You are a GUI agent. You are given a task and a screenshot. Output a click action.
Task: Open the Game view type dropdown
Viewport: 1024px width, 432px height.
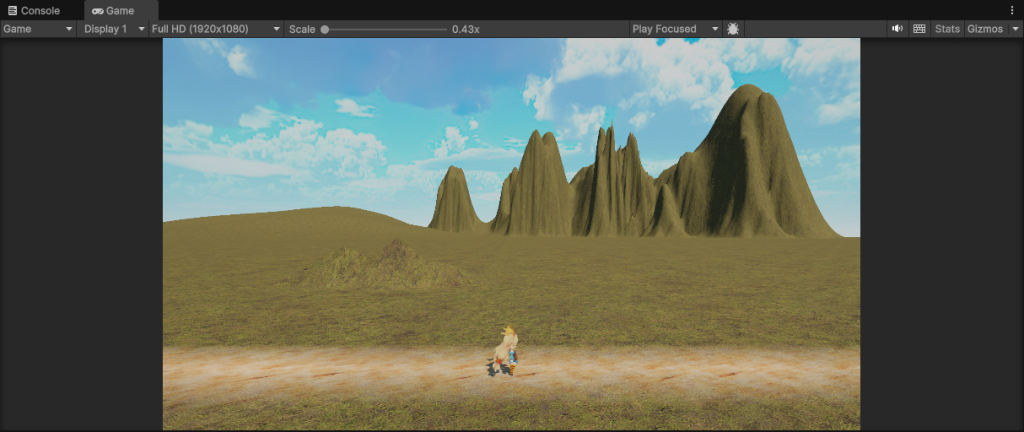click(38, 29)
